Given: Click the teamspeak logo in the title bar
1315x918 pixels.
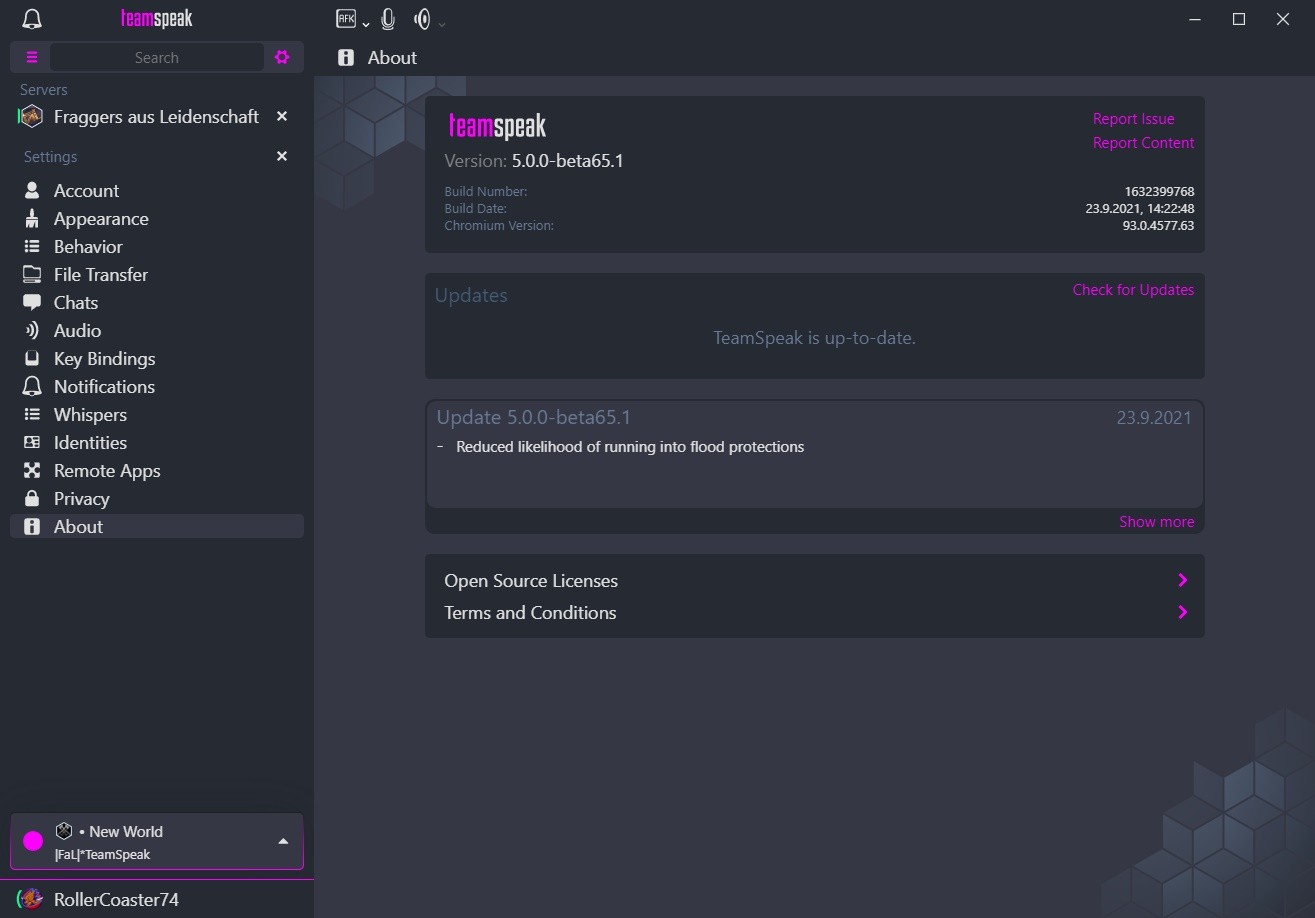Looking at the screenshot, I should point(157,19).
